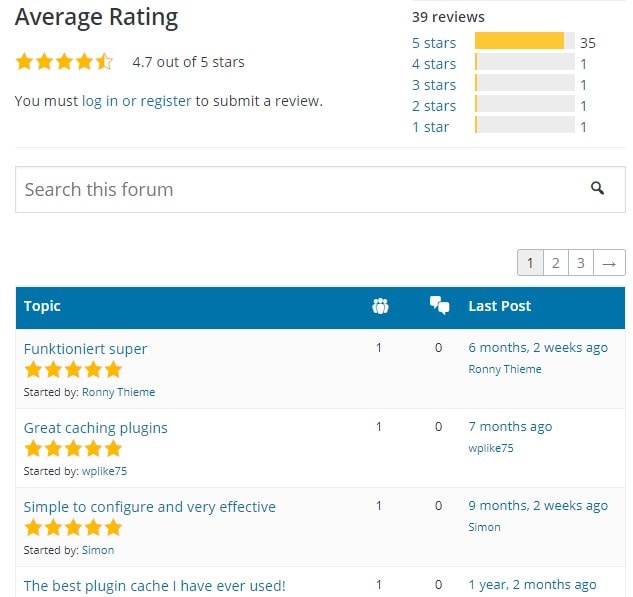The height and width of the screenshot is (597, 633).
Task: Click the star rating under Funktioniert super
Action: [73, 370]
